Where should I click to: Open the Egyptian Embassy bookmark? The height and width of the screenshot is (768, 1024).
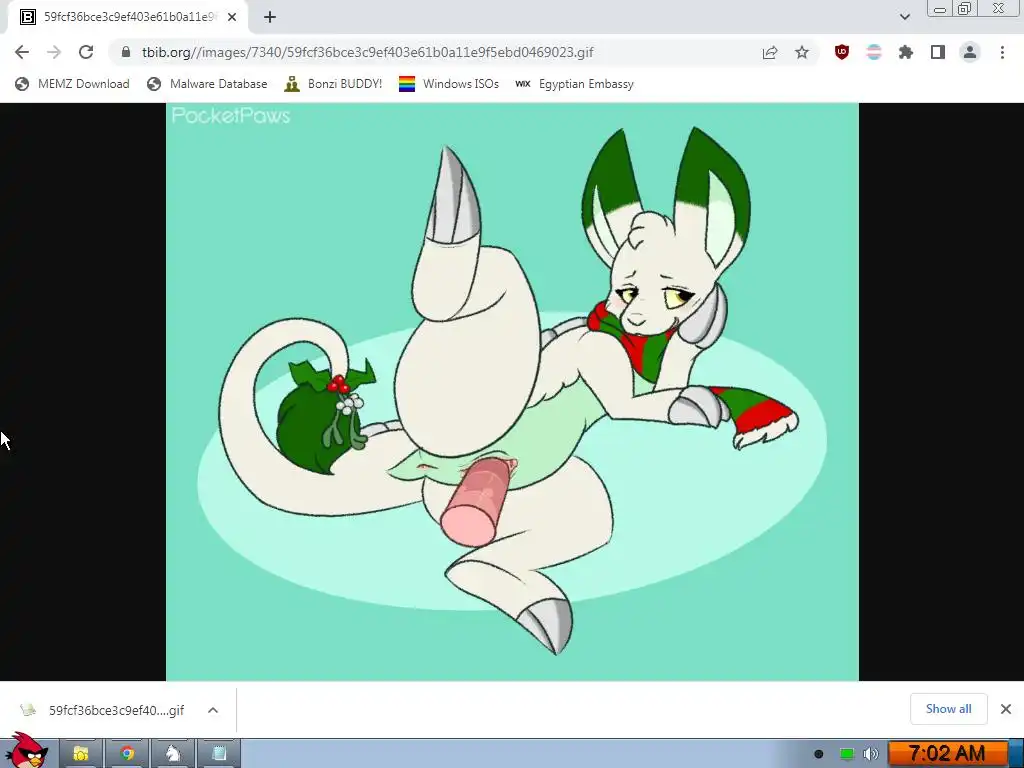click(x=574, y=84)
